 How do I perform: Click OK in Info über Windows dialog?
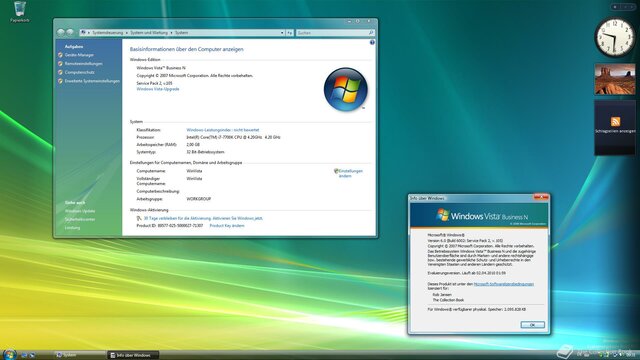[532, 325]
